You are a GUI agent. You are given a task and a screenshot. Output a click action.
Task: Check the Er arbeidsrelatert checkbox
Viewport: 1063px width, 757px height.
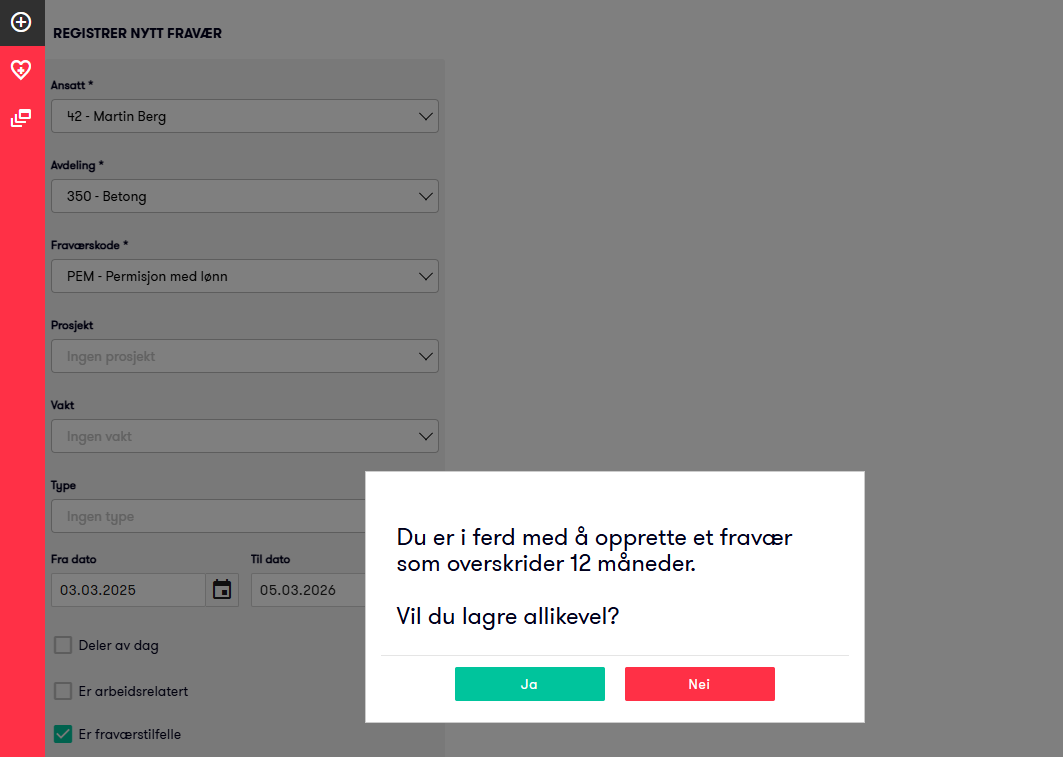(x=63, y=691)
